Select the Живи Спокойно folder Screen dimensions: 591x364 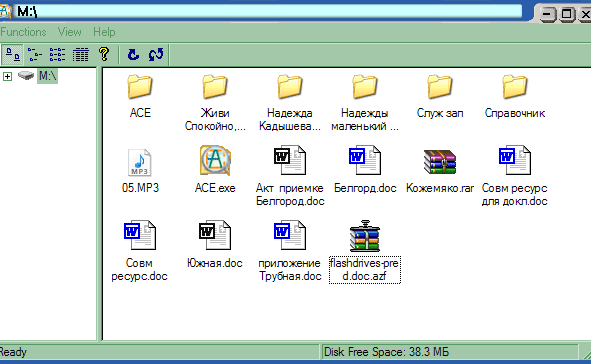tap(215, 103)
